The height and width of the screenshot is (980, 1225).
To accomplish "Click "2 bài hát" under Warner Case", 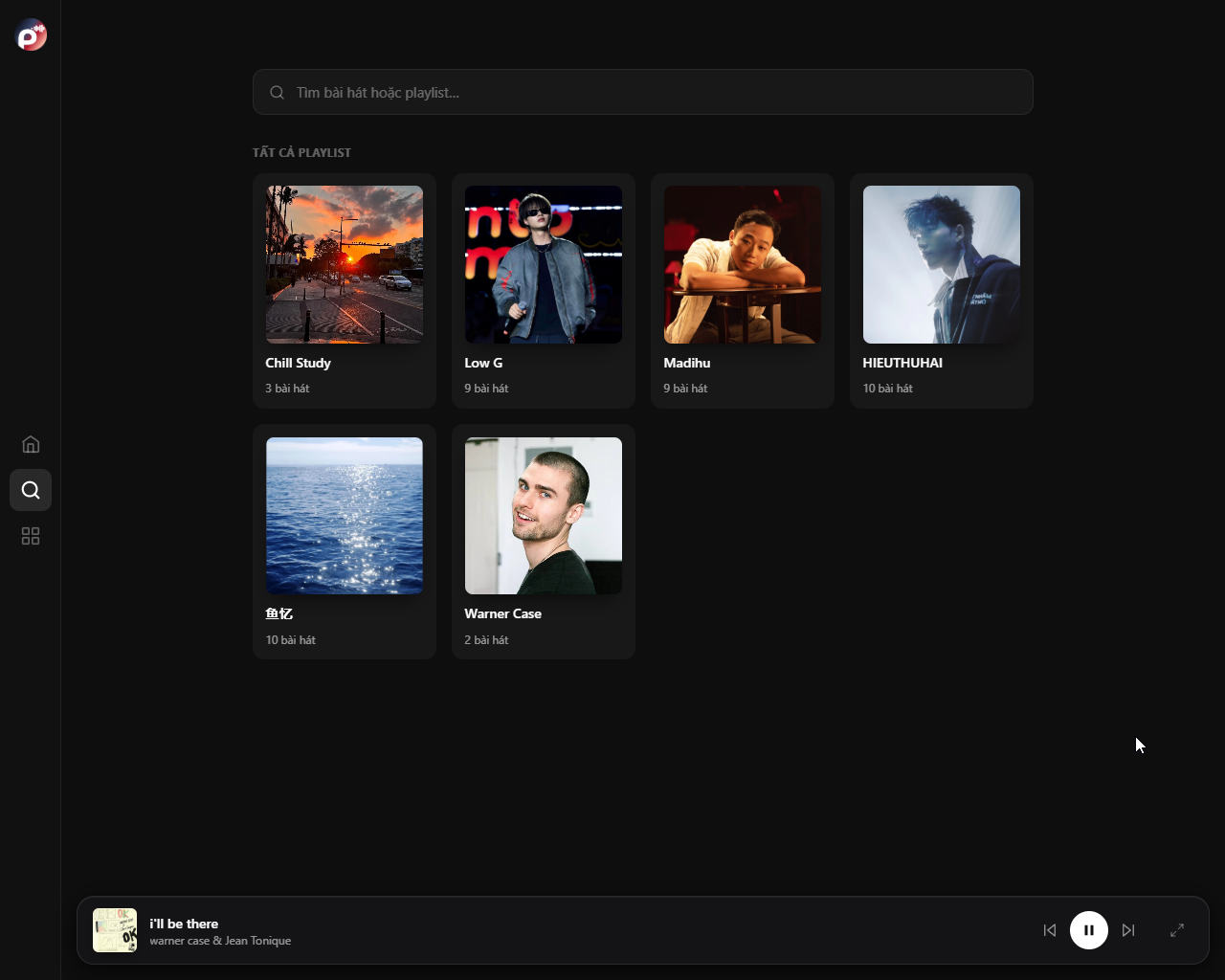I will tap(486, 639).
